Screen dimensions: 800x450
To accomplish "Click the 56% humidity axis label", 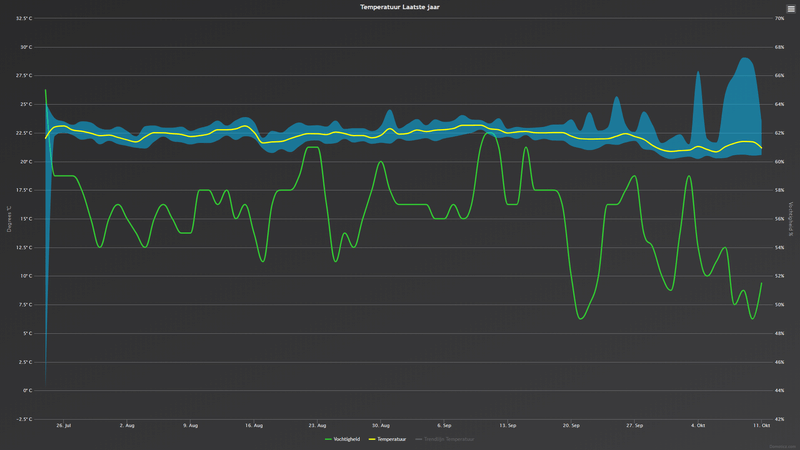I will click(x=780, y=219).
